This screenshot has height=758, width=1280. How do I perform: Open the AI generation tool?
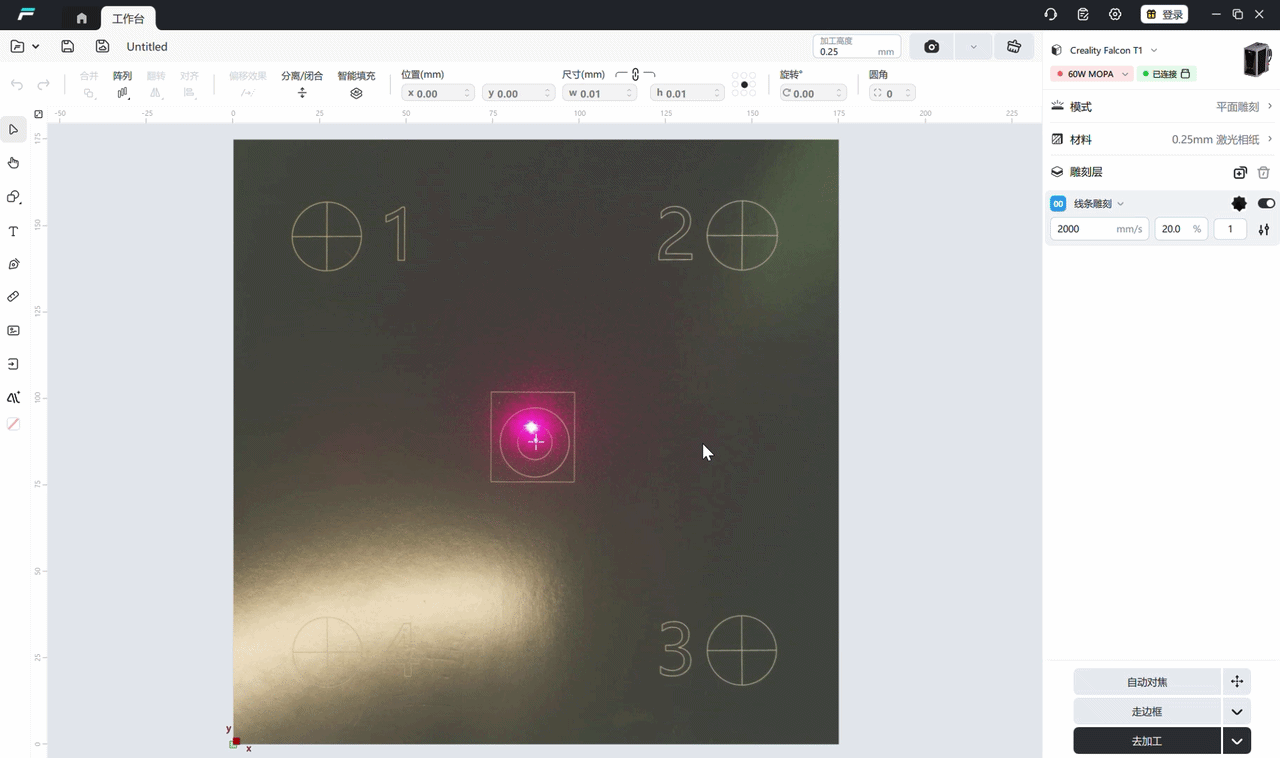pyautogui.click(x=14, y=397)
